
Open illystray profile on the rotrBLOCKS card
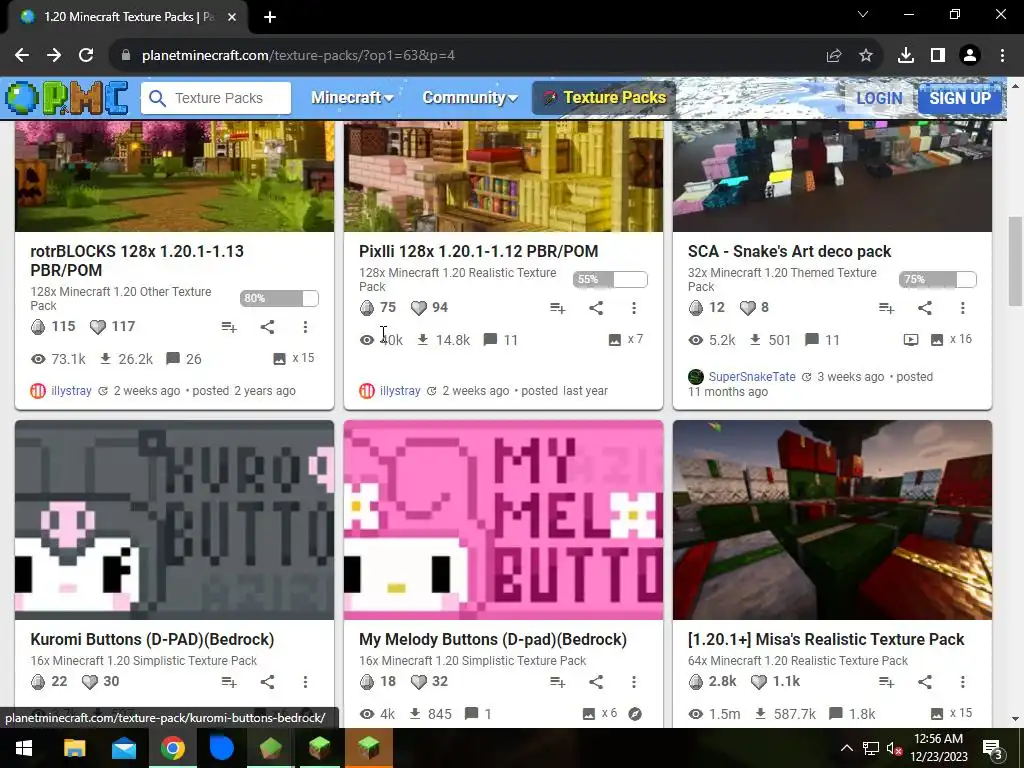pyautogui.click(x=71, y=391)
